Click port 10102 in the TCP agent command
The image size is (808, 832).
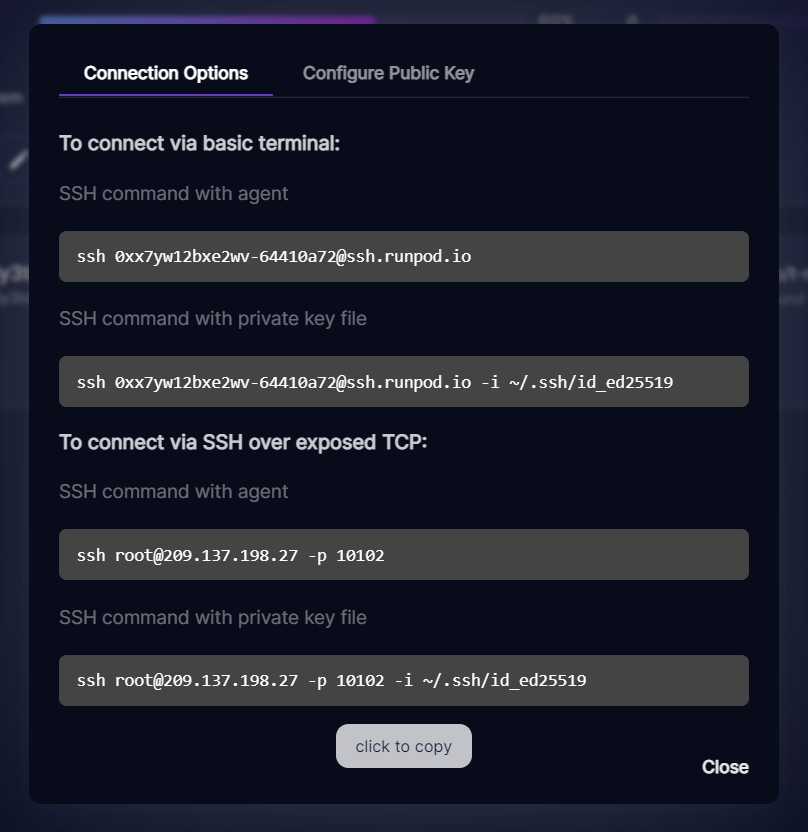pos(360,555)
